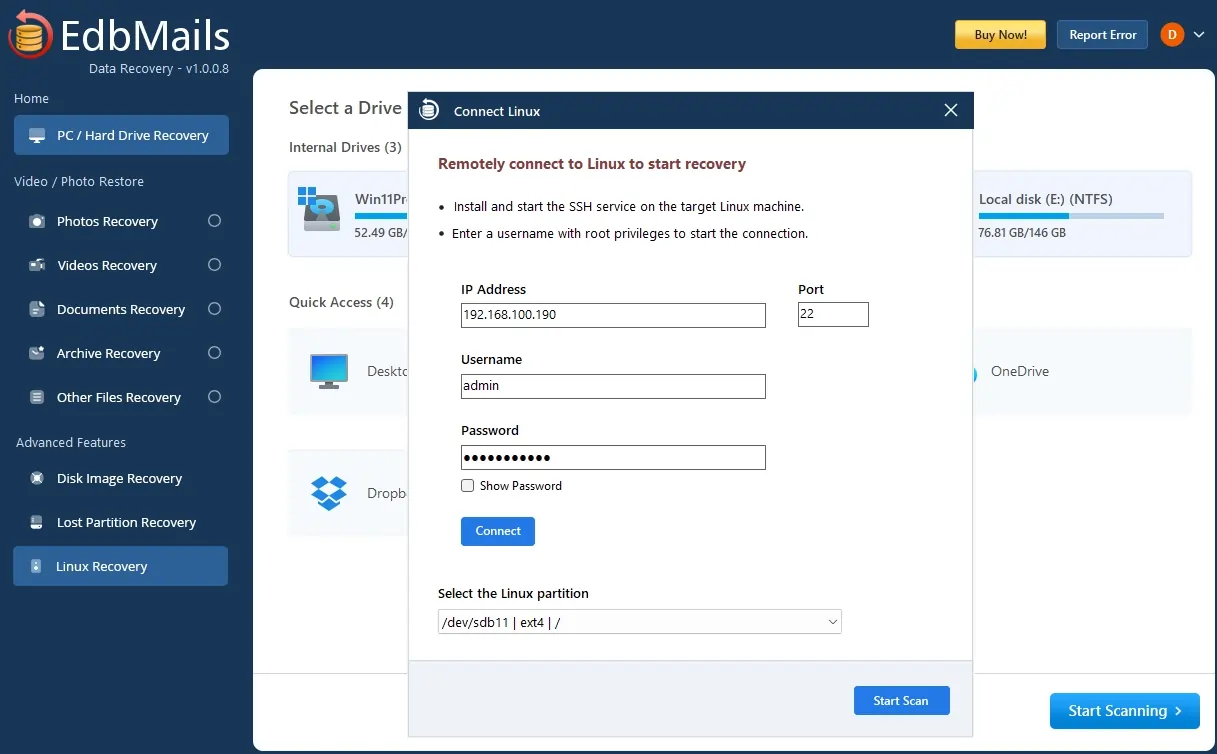Open PC / Hard Drive Recovery section
Image resolution: width=1217 pixels, height=754 pixels.
pyautogui.click(x=121, y=135)
